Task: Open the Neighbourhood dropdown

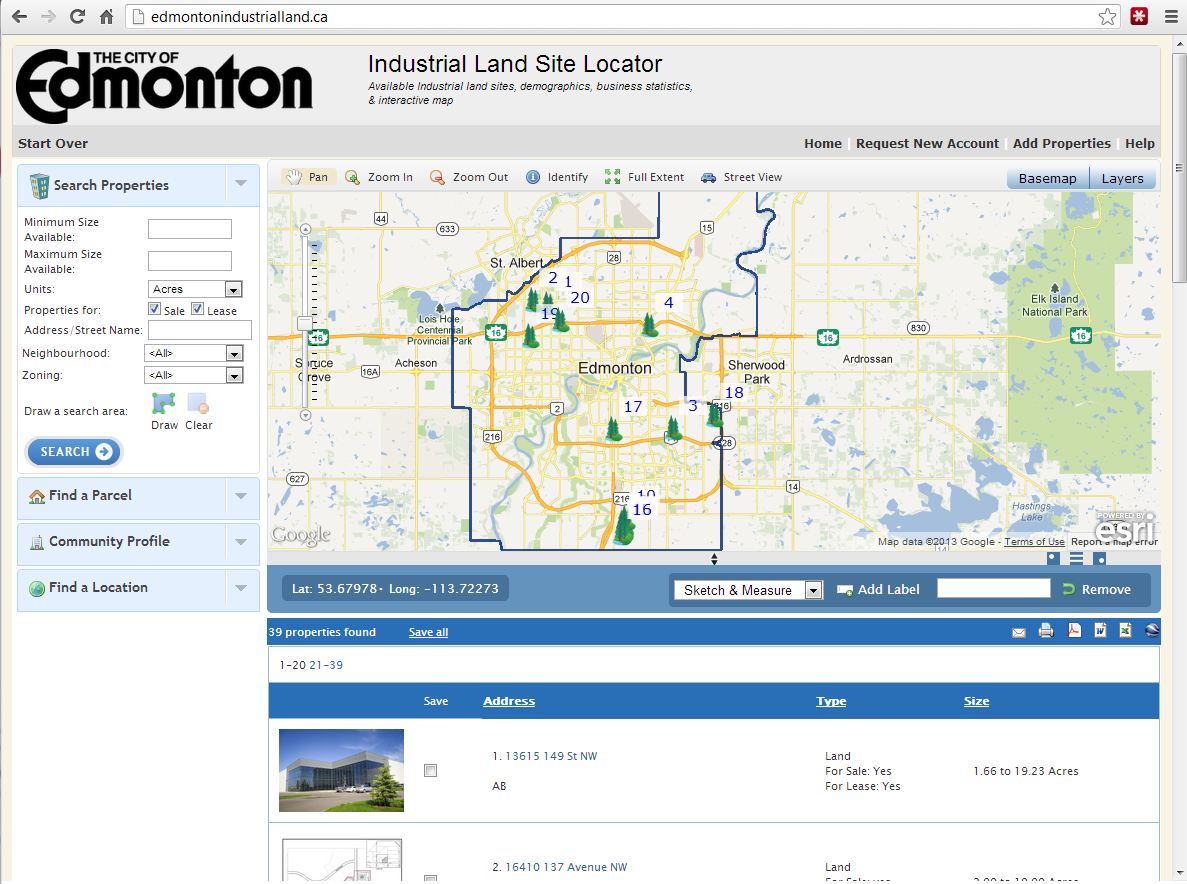Action: pos(194,353)
